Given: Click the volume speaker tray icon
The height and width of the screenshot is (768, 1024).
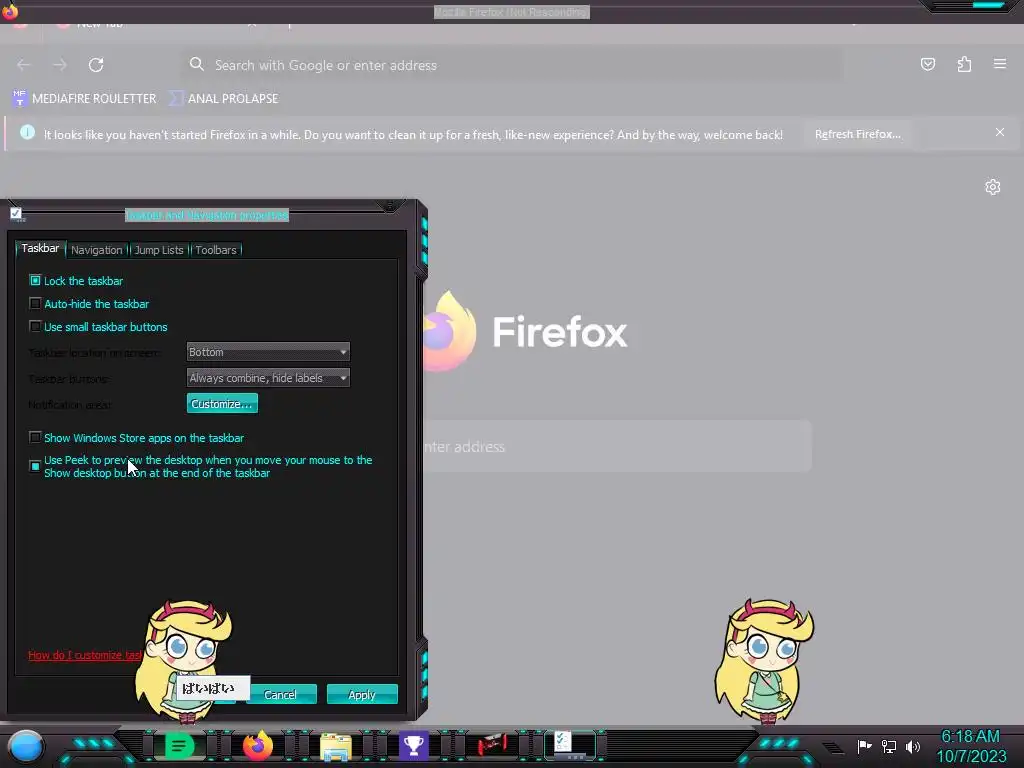Looking at the screenshot, I should click(912, 746).
